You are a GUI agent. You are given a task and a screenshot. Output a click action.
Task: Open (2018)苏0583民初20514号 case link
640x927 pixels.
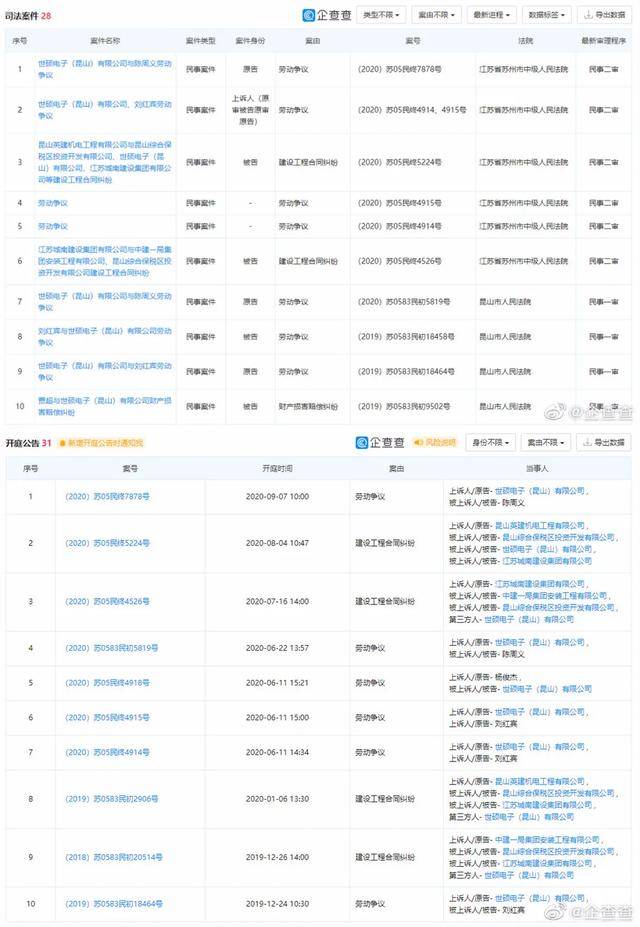pyautogui.click(x=113, y=857)
